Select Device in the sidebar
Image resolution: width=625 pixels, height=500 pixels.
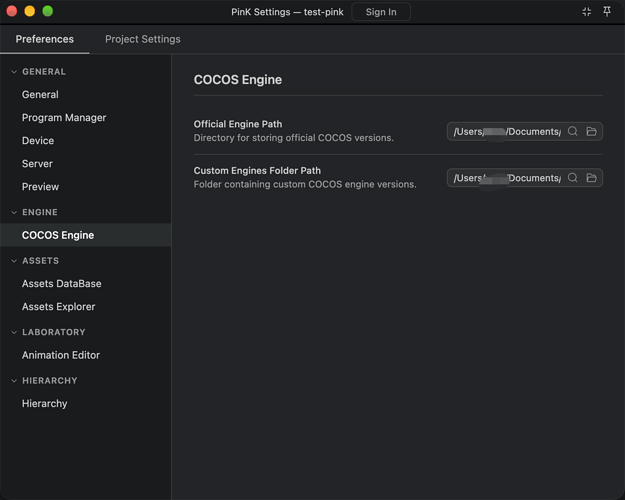click(86, 141)
